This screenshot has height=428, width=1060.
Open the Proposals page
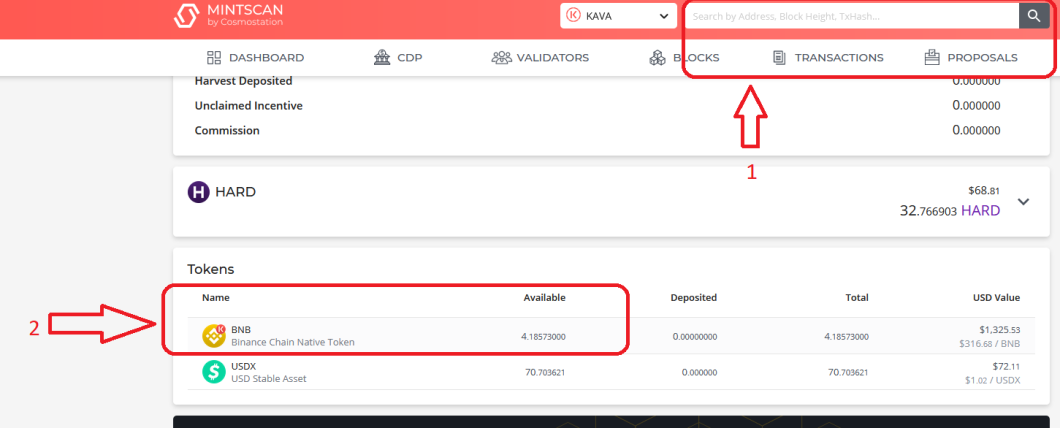[971, 57]
